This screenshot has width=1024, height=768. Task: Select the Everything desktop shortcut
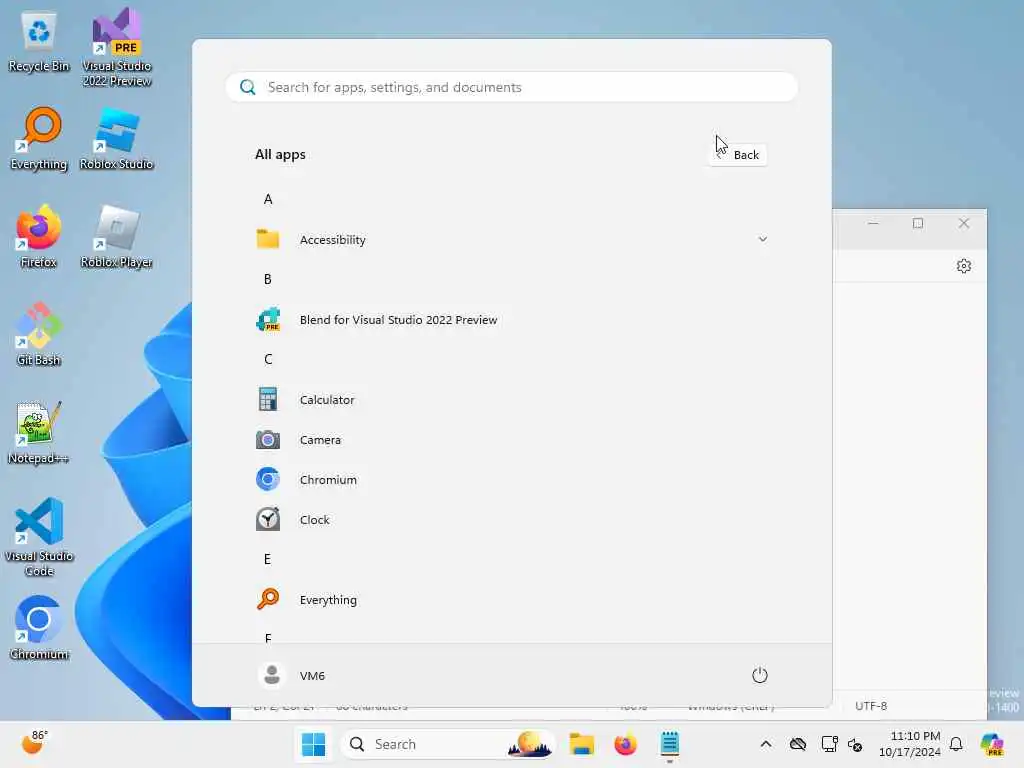[39, 138]
